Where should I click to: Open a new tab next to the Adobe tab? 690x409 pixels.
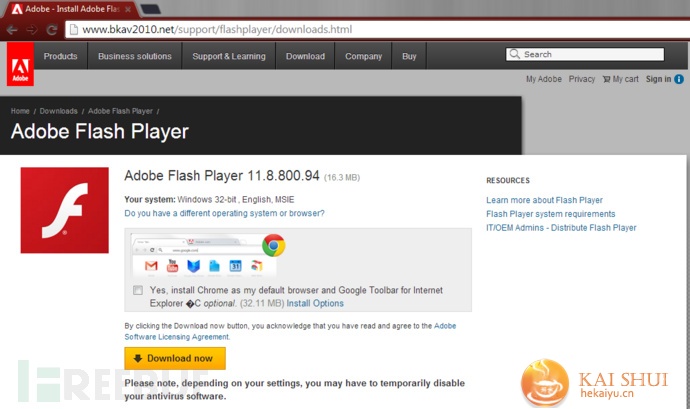(x=150, y=9)
